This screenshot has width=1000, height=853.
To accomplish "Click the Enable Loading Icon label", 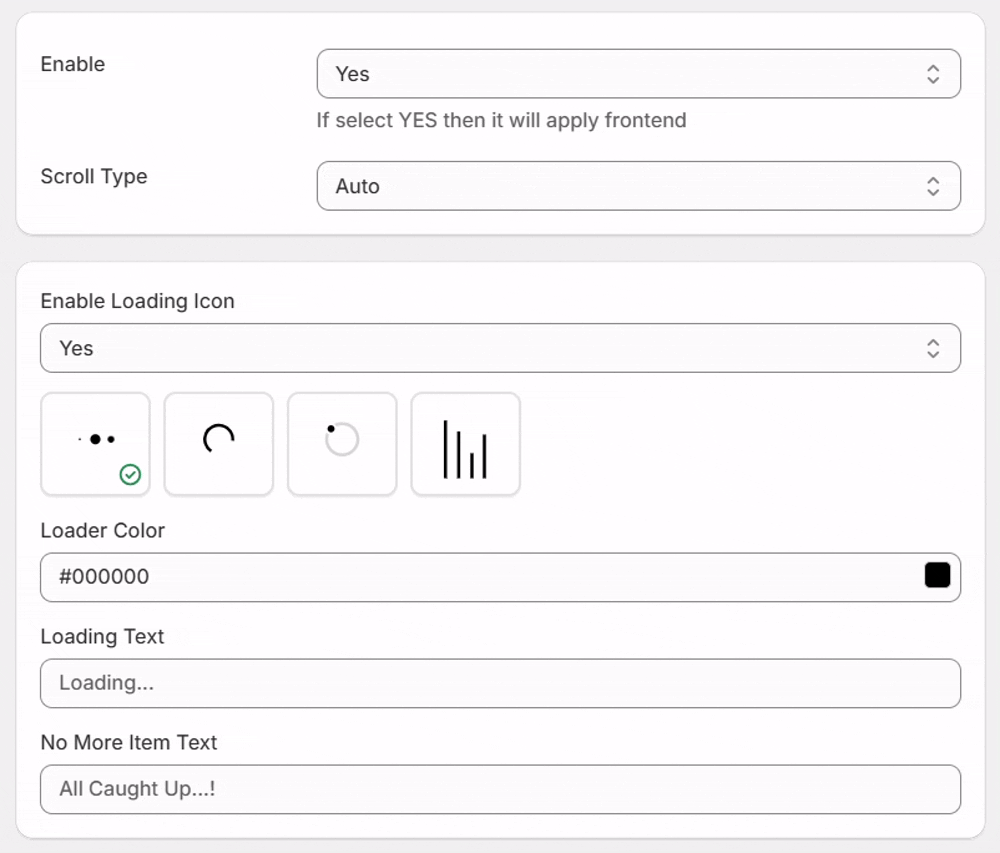I will point(138,301).
